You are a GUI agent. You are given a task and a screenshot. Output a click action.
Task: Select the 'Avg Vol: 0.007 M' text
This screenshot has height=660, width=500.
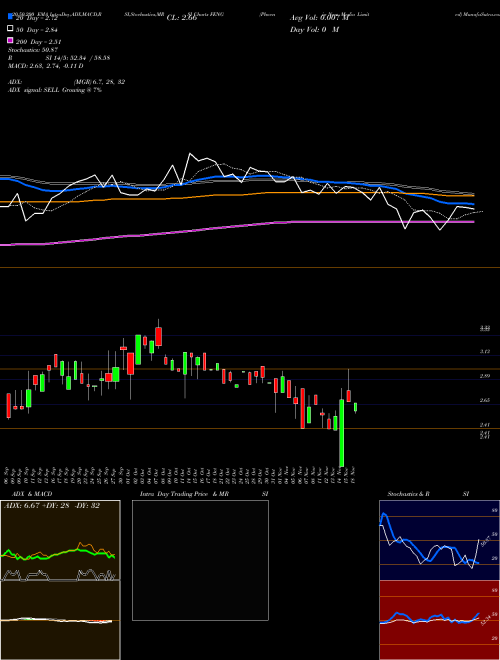click(x=319, y=18)
